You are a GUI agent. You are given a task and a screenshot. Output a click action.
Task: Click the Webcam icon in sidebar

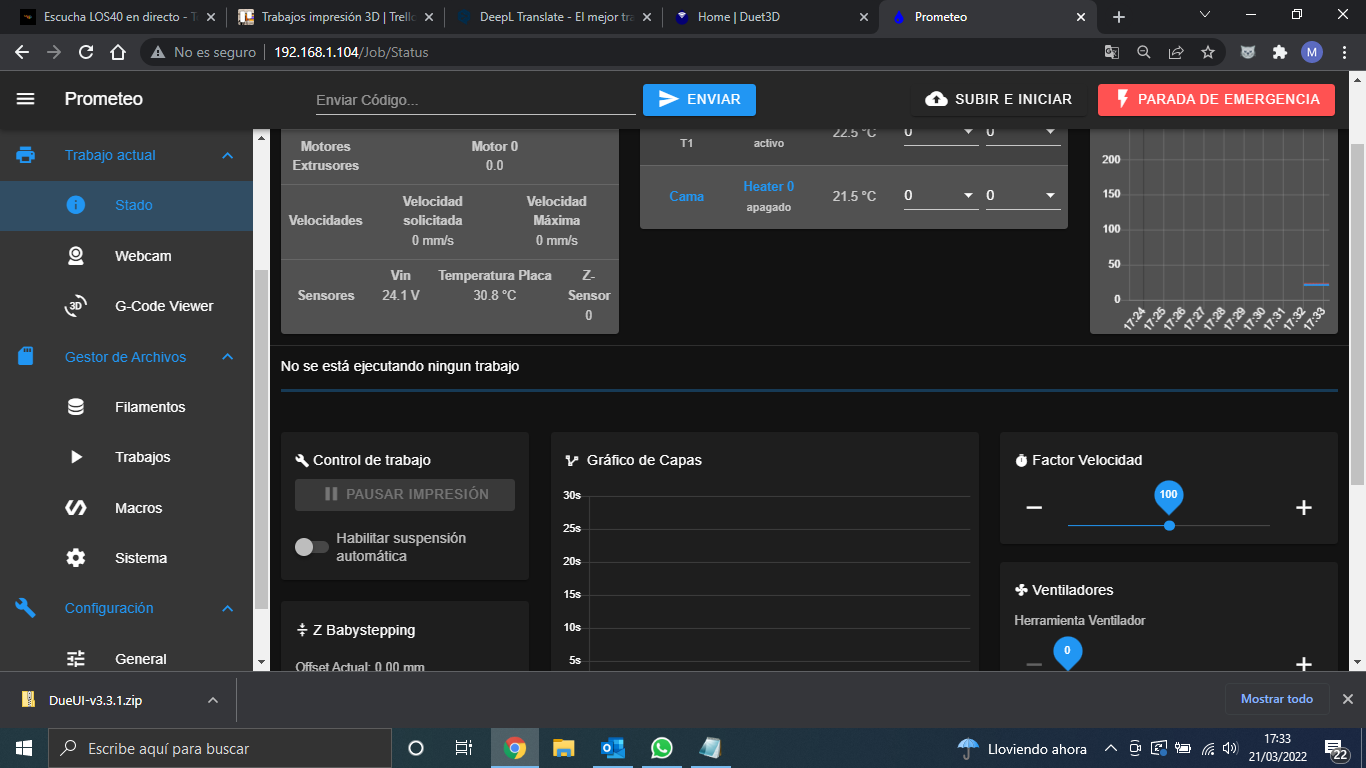point(76,256)
